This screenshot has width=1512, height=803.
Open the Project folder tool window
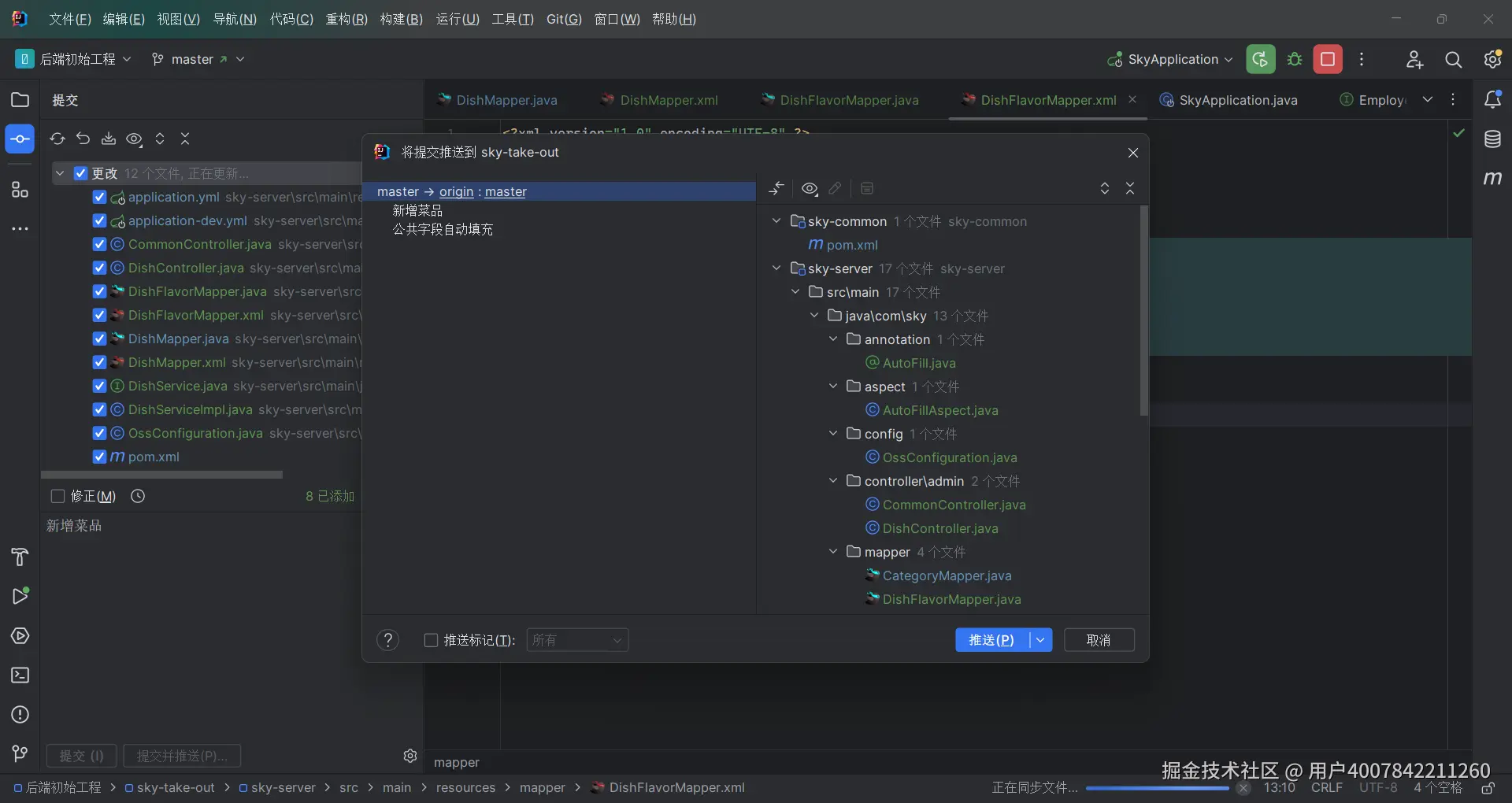(x=20, y=100)
